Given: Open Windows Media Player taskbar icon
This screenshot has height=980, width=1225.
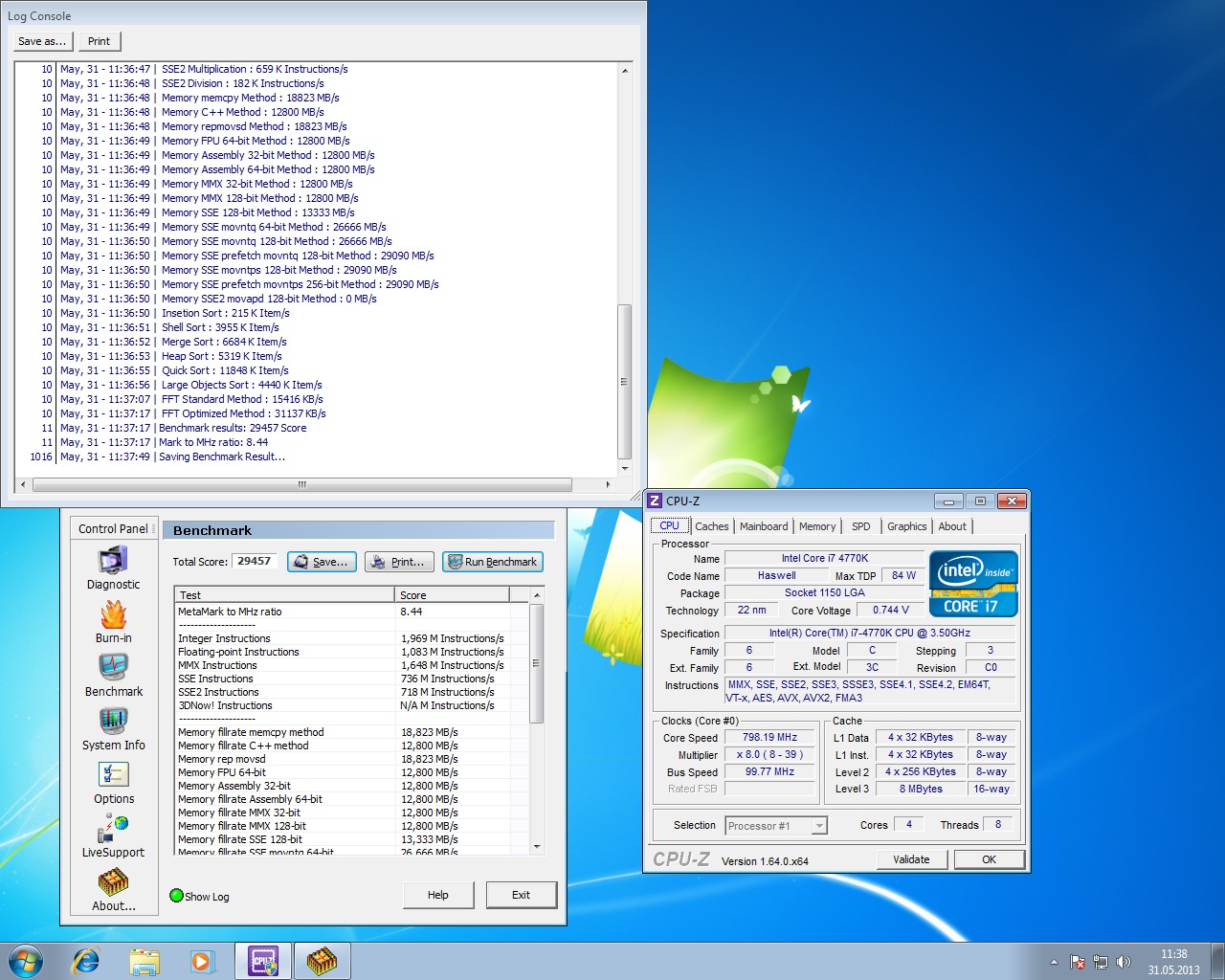Looking at the screenshot, I should click(202, 961).
